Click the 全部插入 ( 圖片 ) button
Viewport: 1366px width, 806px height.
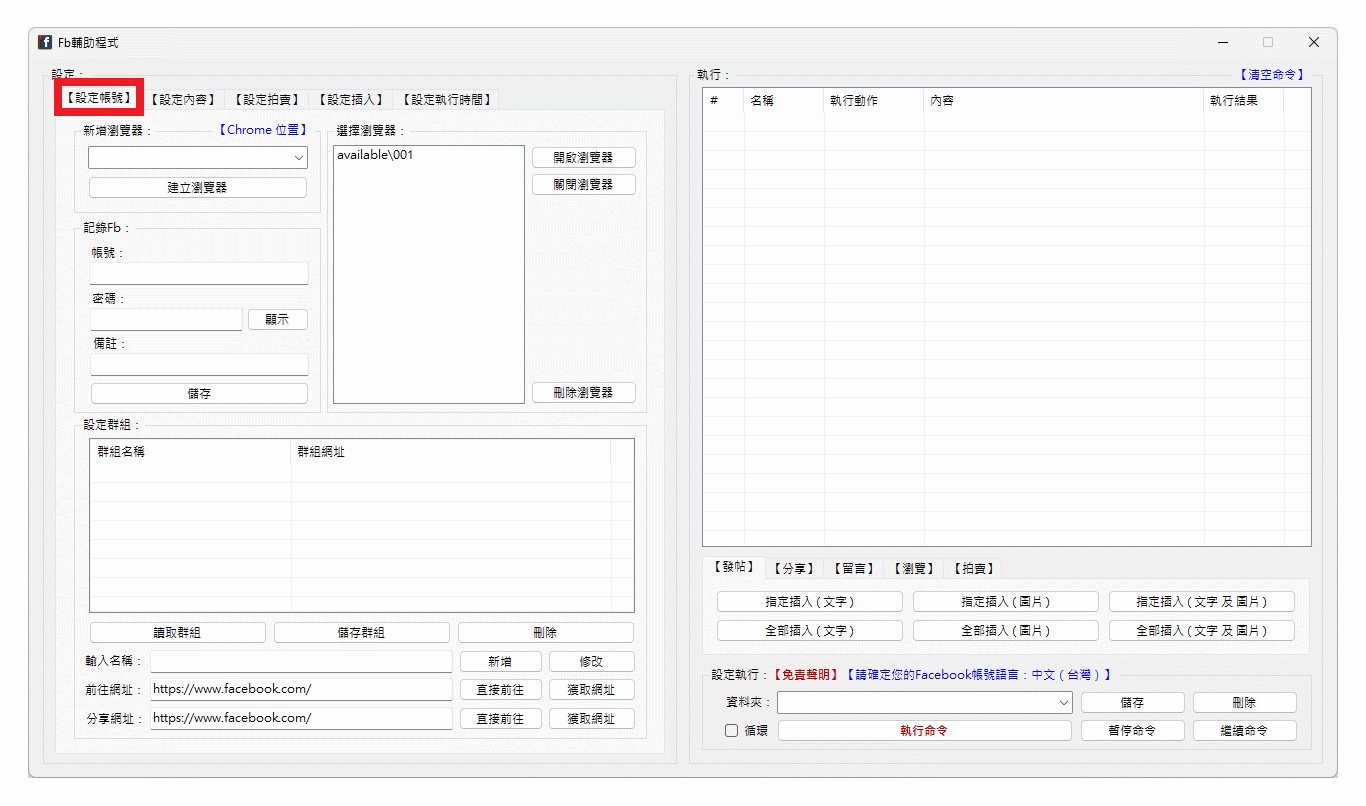[1006, 631]
